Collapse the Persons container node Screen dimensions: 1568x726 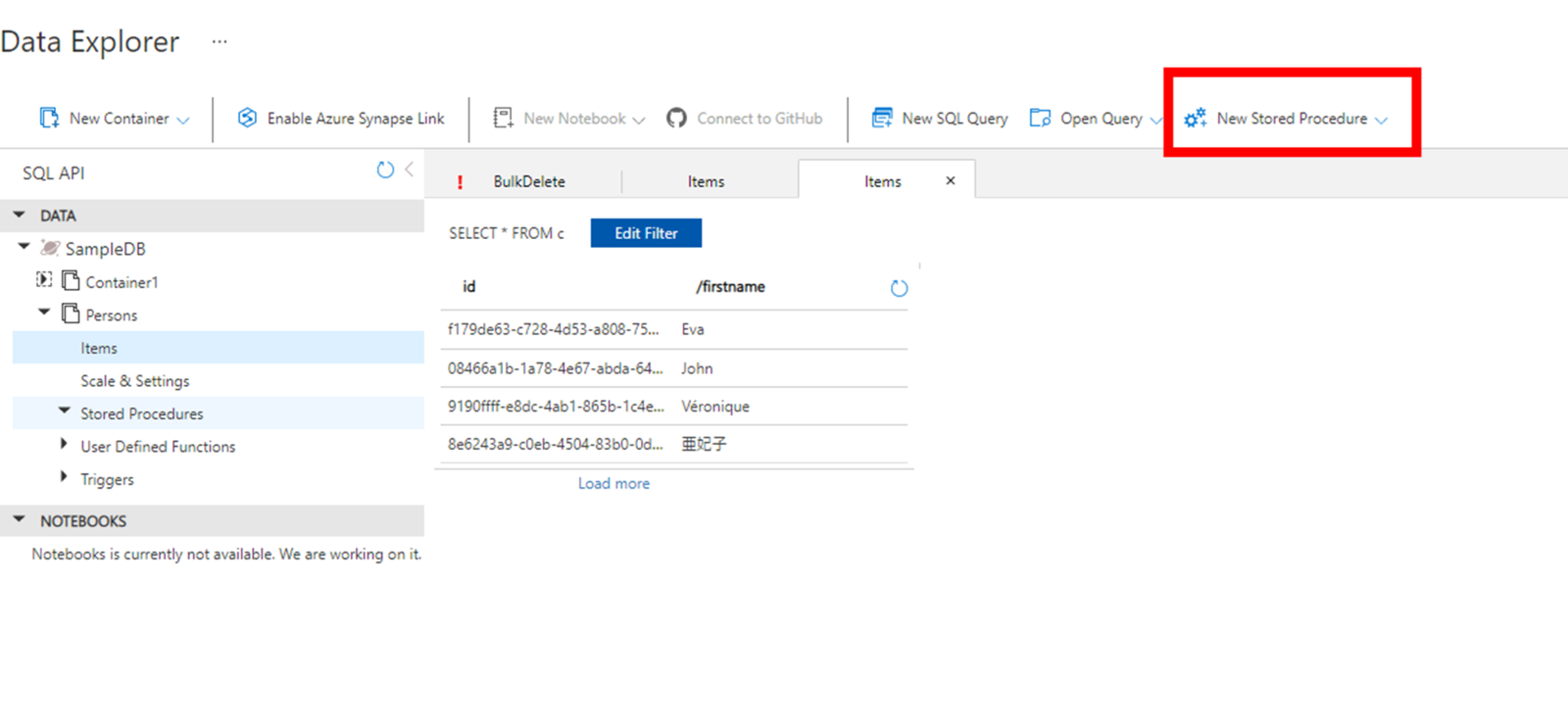44,313
